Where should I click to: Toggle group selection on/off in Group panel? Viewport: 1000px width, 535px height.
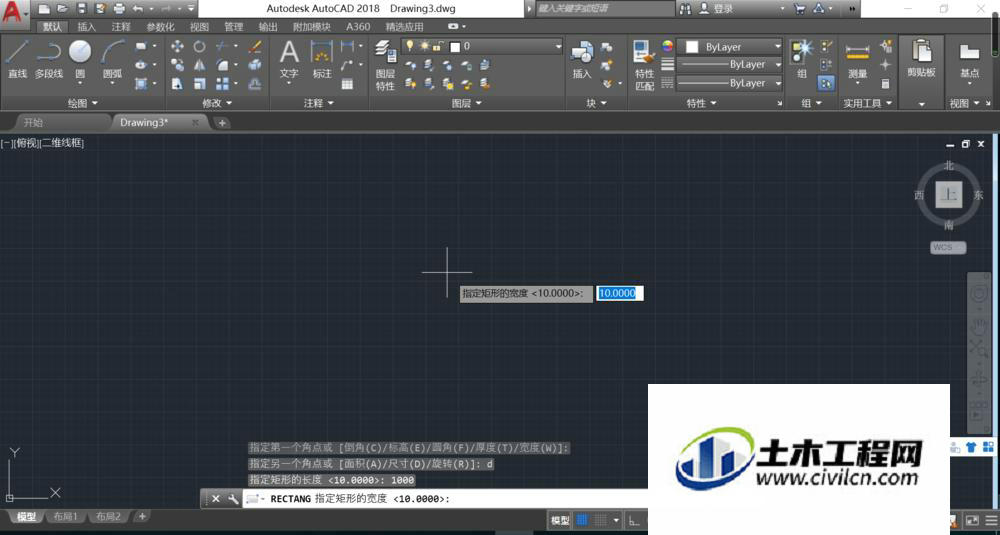[826, 83]
